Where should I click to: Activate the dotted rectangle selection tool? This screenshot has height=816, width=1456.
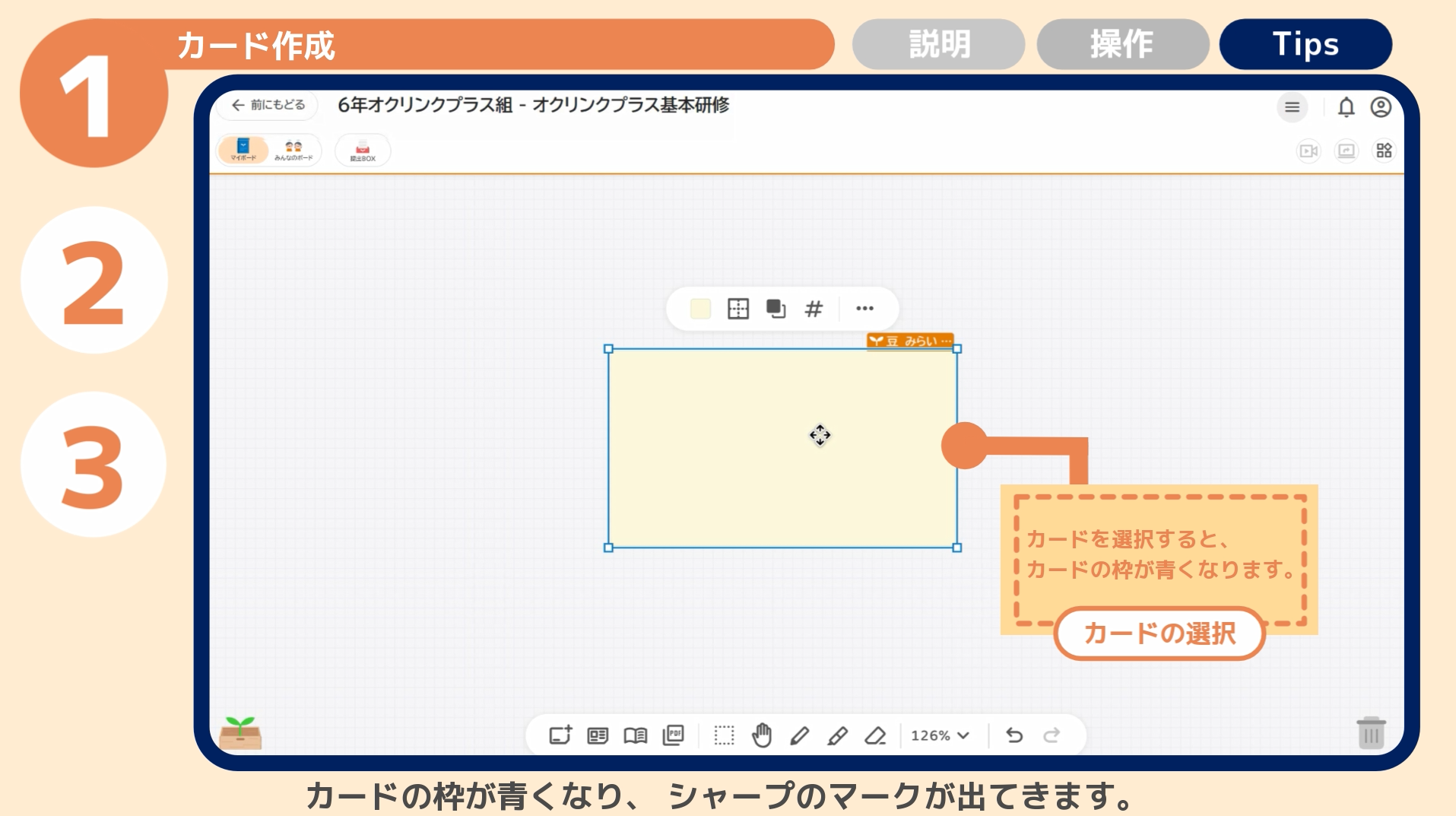pyautogui.click(x=724, y=735)
